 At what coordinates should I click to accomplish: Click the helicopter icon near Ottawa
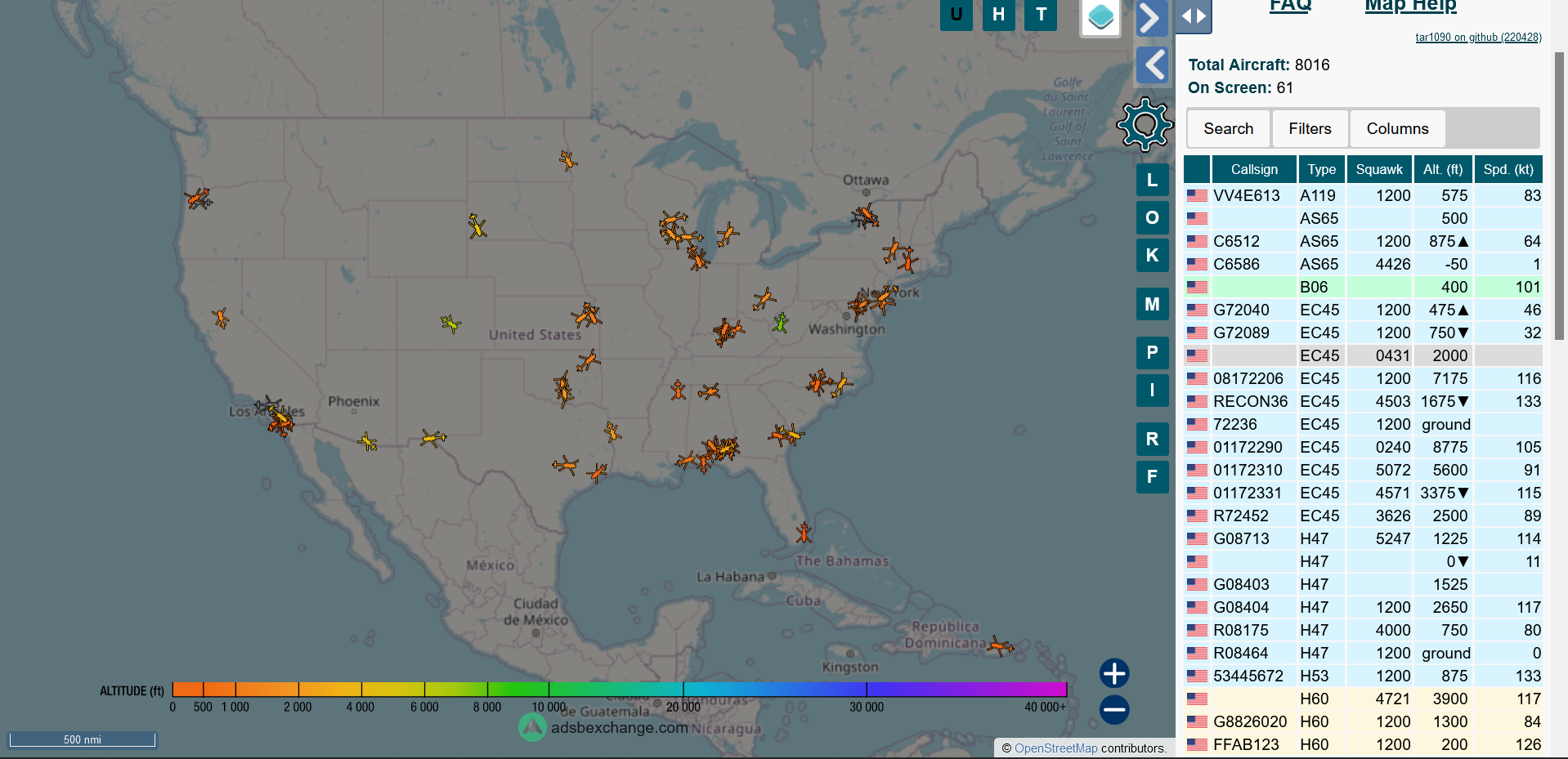click(865, 217)
